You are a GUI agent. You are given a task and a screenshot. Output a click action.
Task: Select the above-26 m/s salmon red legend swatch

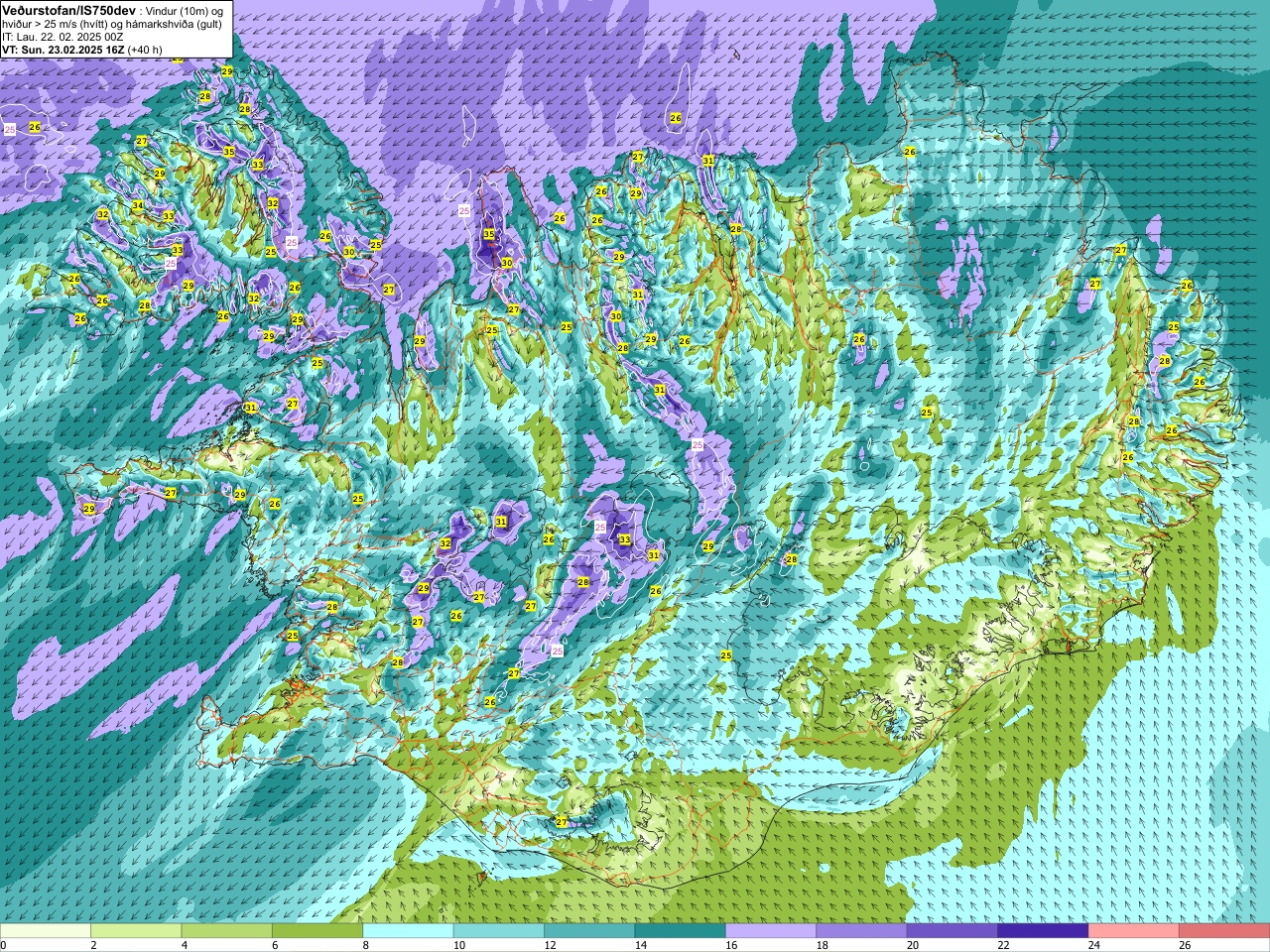tap(1224, 931)
